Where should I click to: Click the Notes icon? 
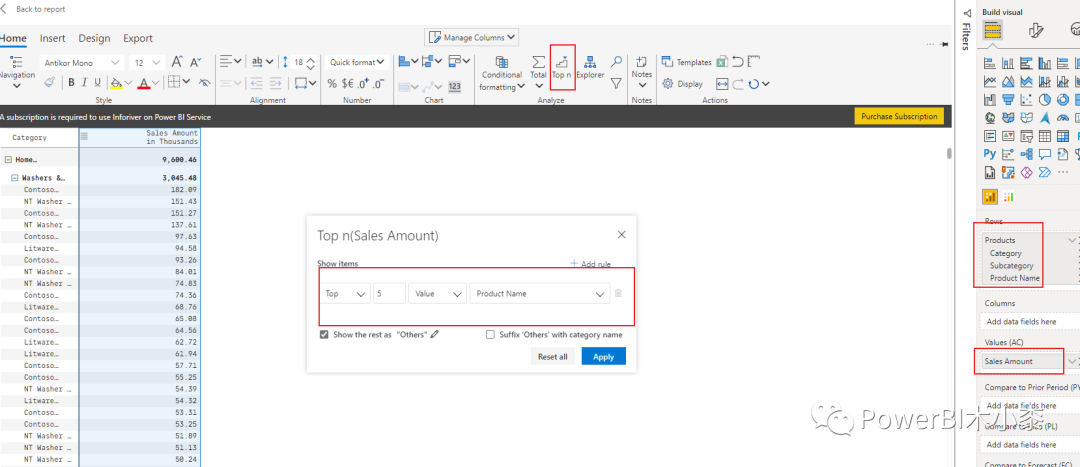tap(641, 62)
